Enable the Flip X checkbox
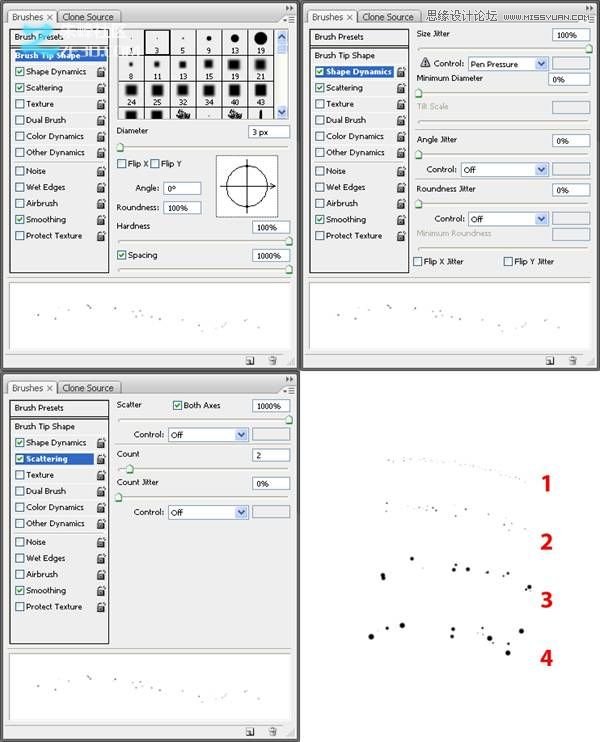 pyautogui.click(x=121, y=164)
